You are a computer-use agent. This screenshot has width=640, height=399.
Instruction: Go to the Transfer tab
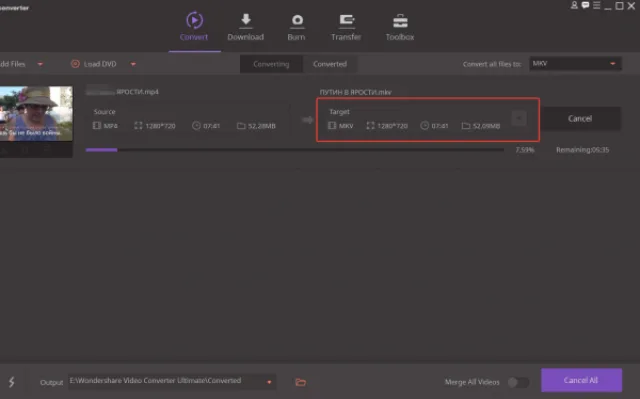click(346, 27)
